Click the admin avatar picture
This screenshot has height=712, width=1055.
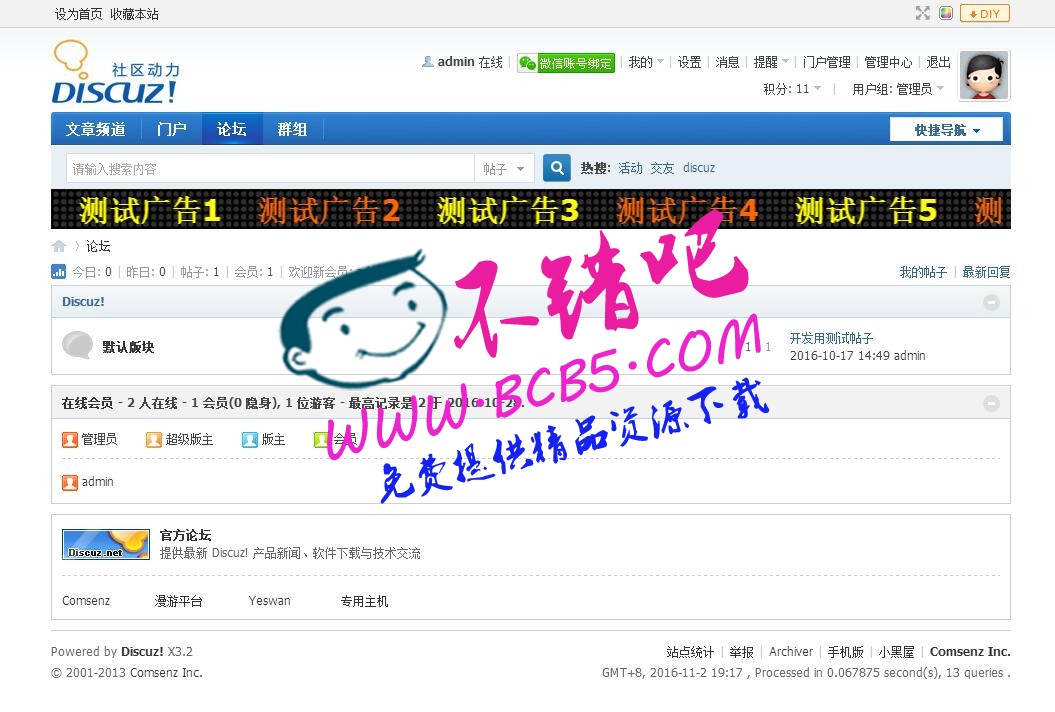point(984,75)
